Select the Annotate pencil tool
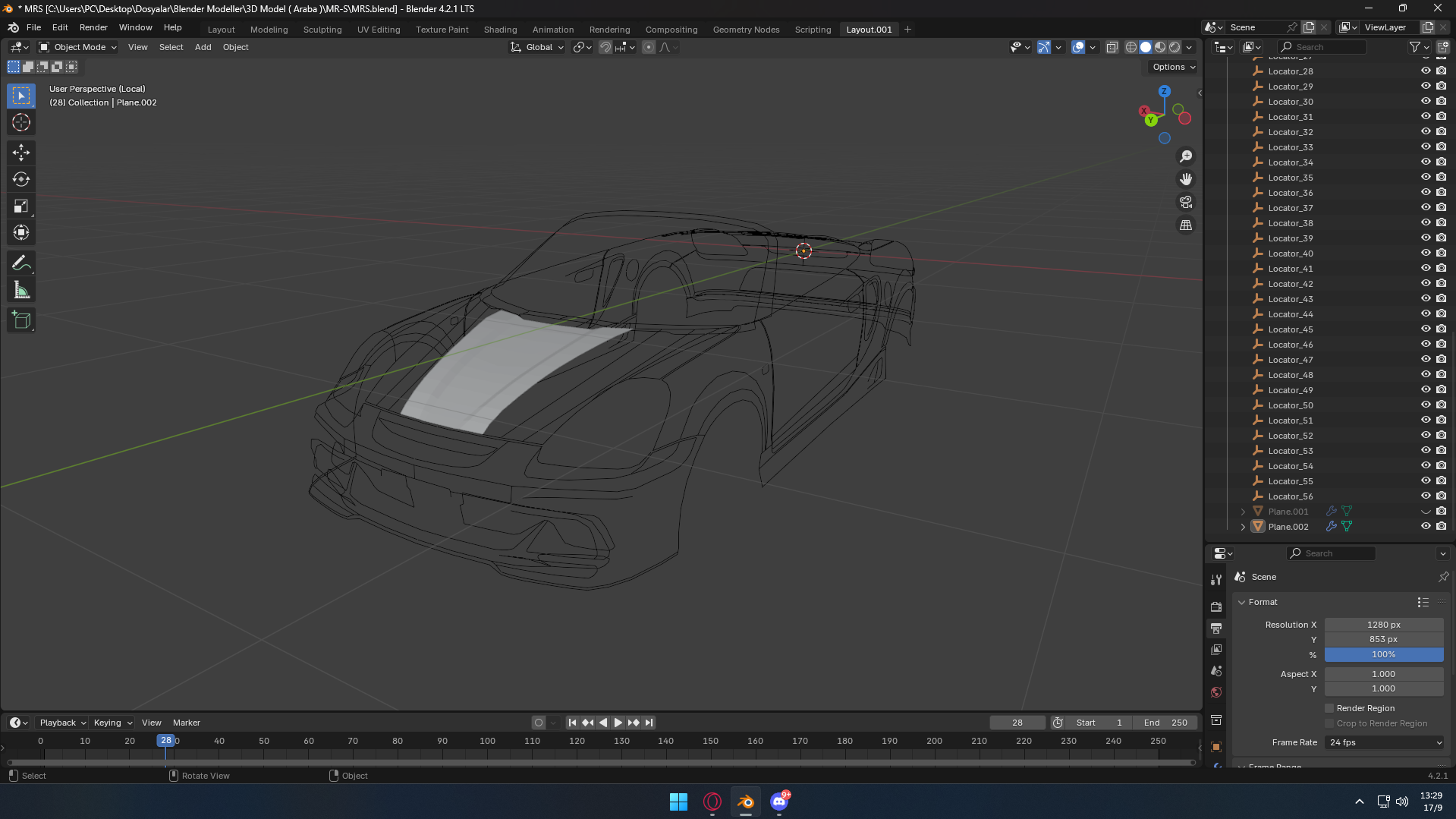Image resolution: width=1456 pixels, height=819 pixels. 21,263
